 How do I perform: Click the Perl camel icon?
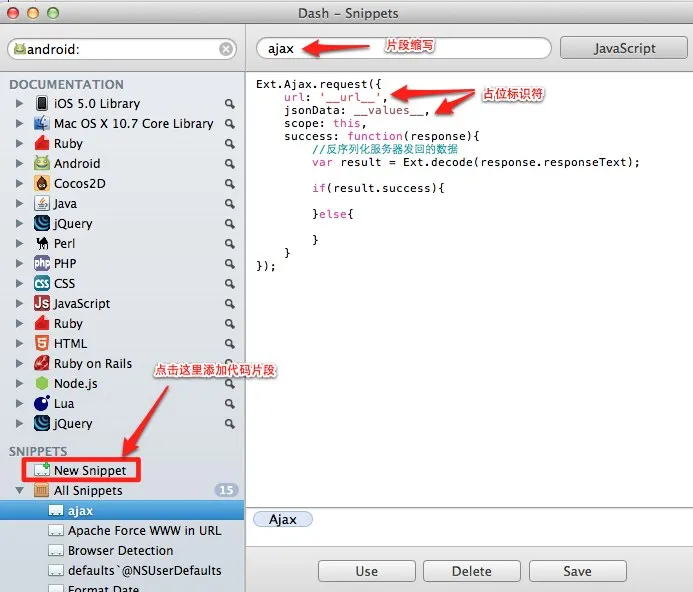42,244
